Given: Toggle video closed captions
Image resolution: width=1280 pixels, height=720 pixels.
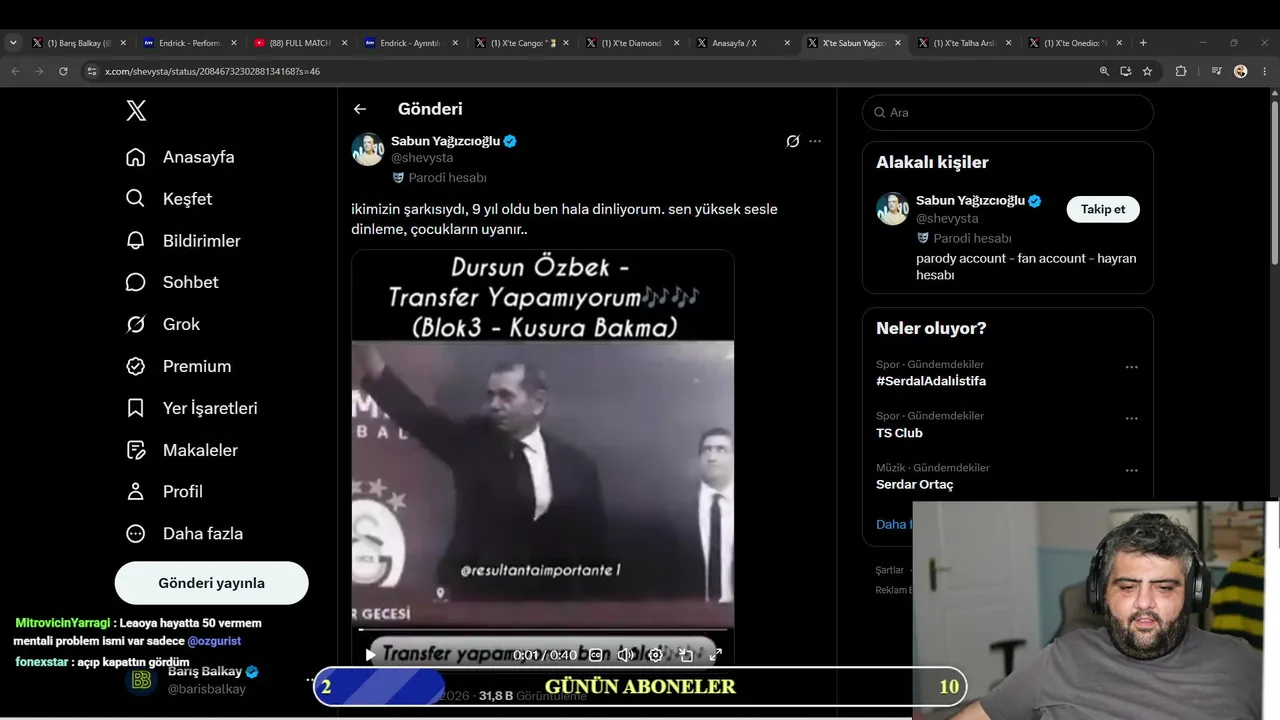Looking at the screenshot, I should point(596,655).
